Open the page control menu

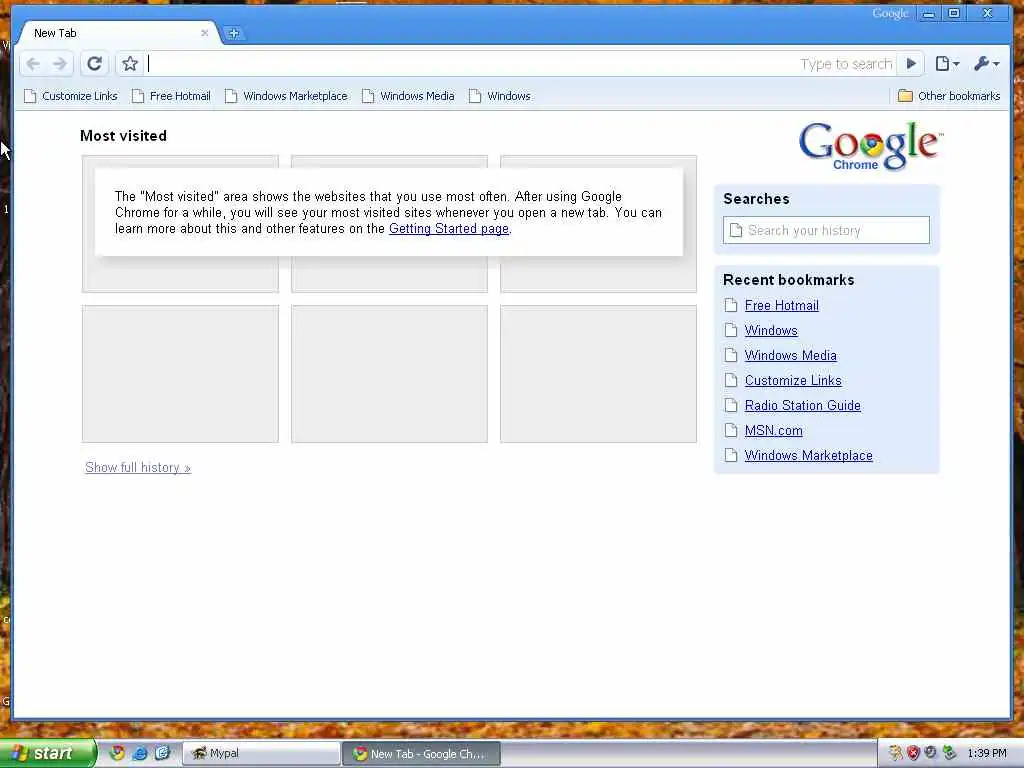[x=947, y=63]
